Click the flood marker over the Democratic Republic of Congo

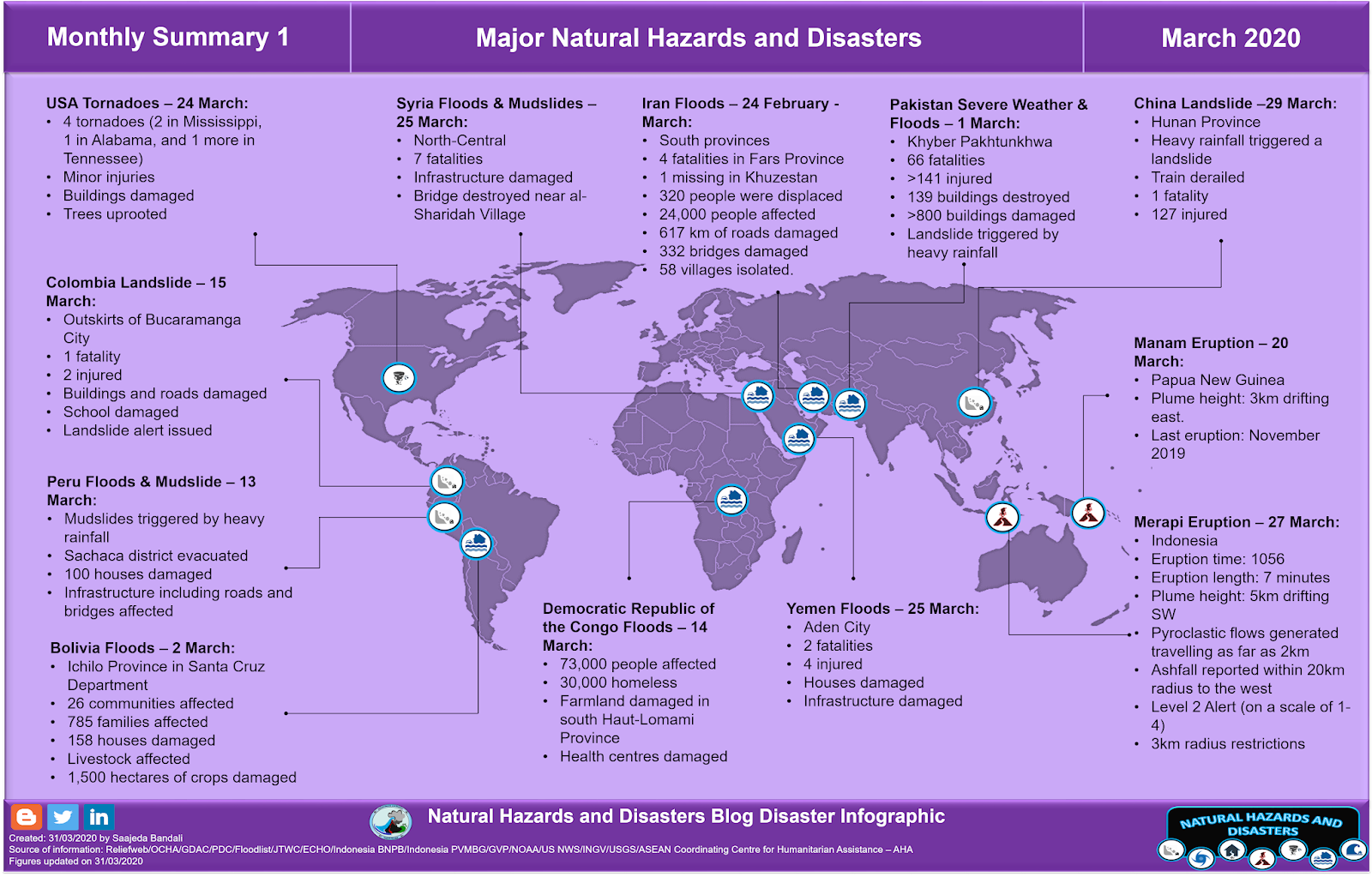click(731, 501)
